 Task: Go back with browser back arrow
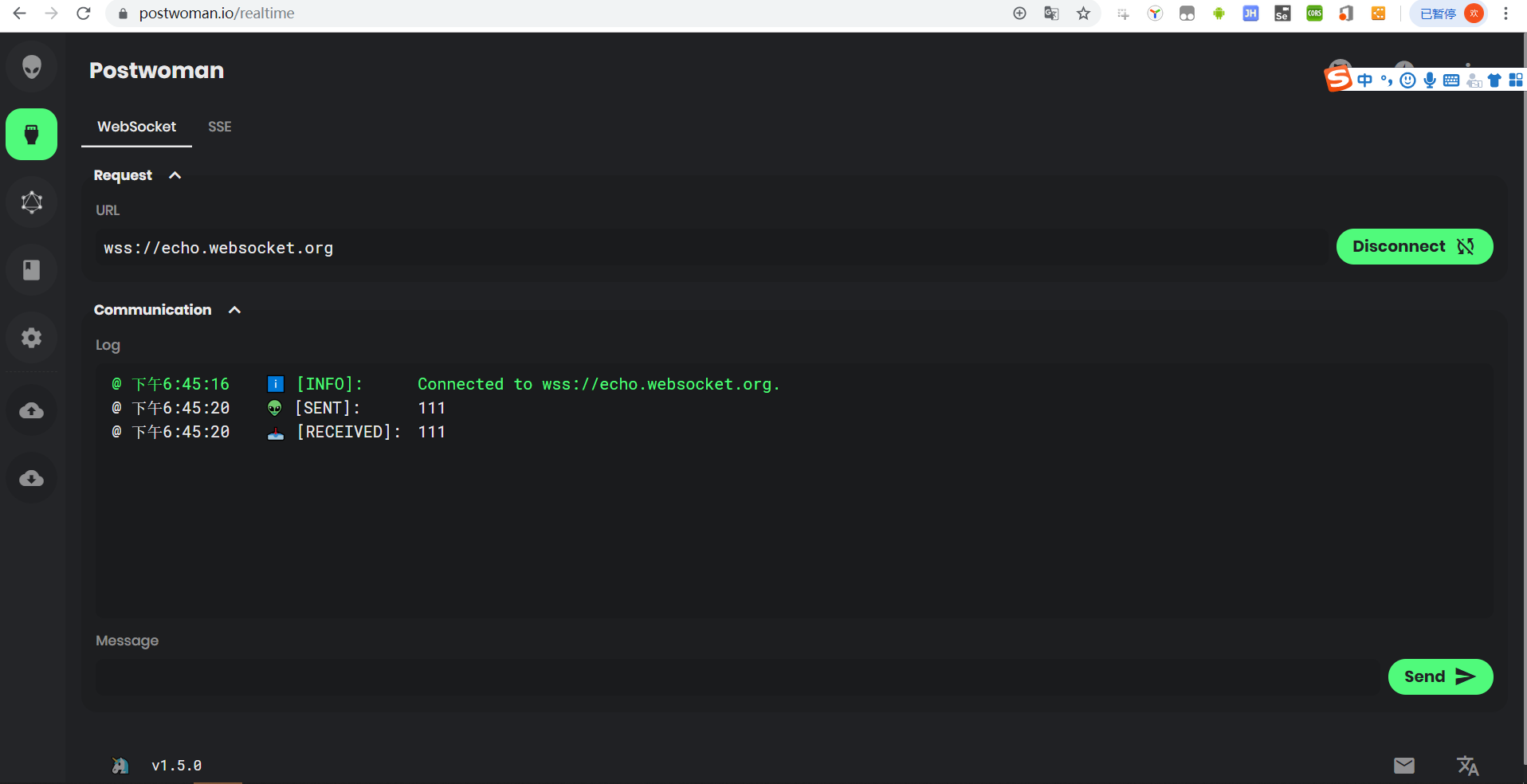pyautogui.click(x=20, y=14)
